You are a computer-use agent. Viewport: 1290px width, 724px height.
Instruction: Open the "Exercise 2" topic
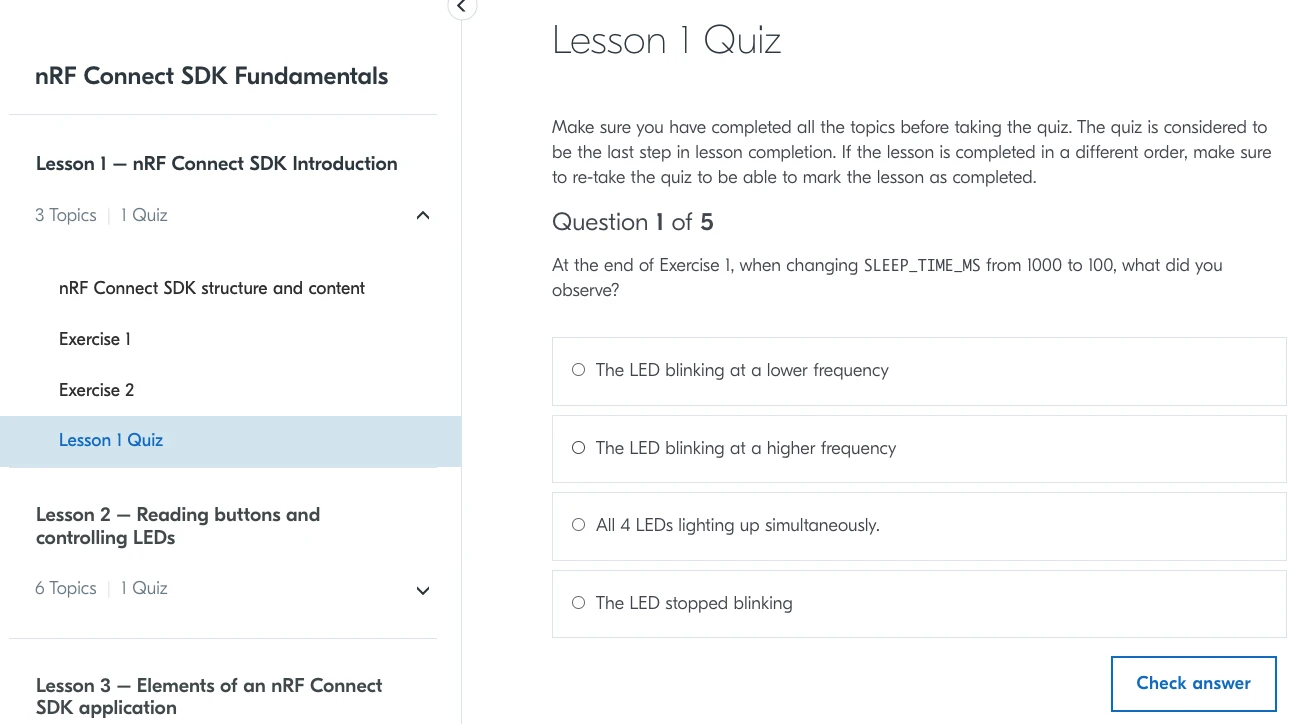pyautogui.click(x=96, y=390)
